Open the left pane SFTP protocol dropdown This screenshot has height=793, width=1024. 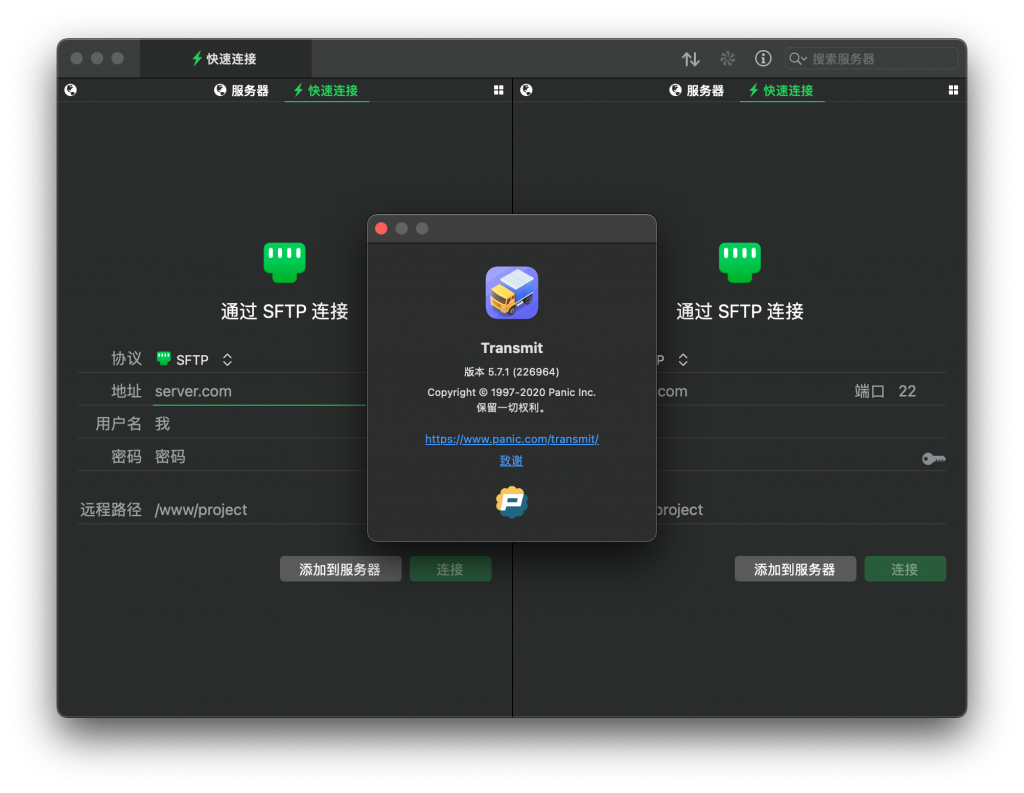194,359
